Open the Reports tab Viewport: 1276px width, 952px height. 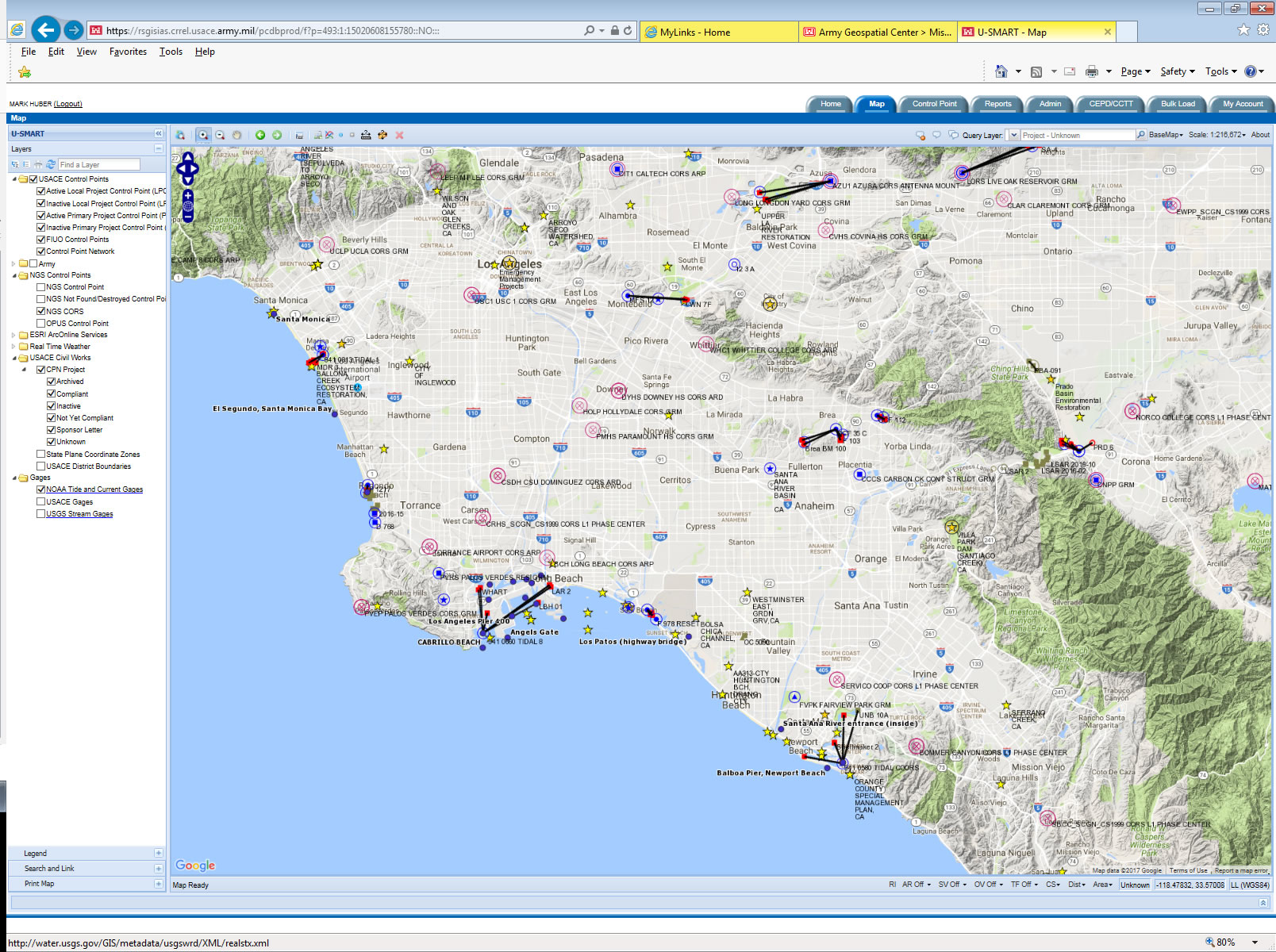[x=997, y=104]
